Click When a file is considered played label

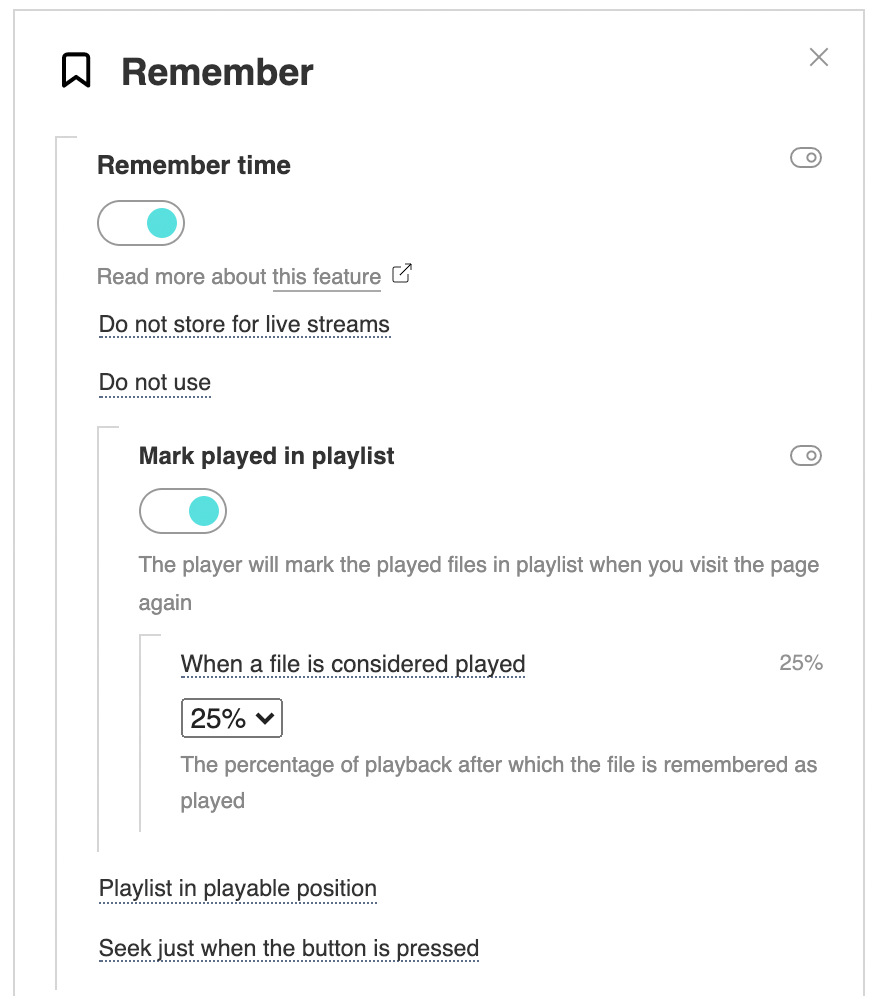353,664
